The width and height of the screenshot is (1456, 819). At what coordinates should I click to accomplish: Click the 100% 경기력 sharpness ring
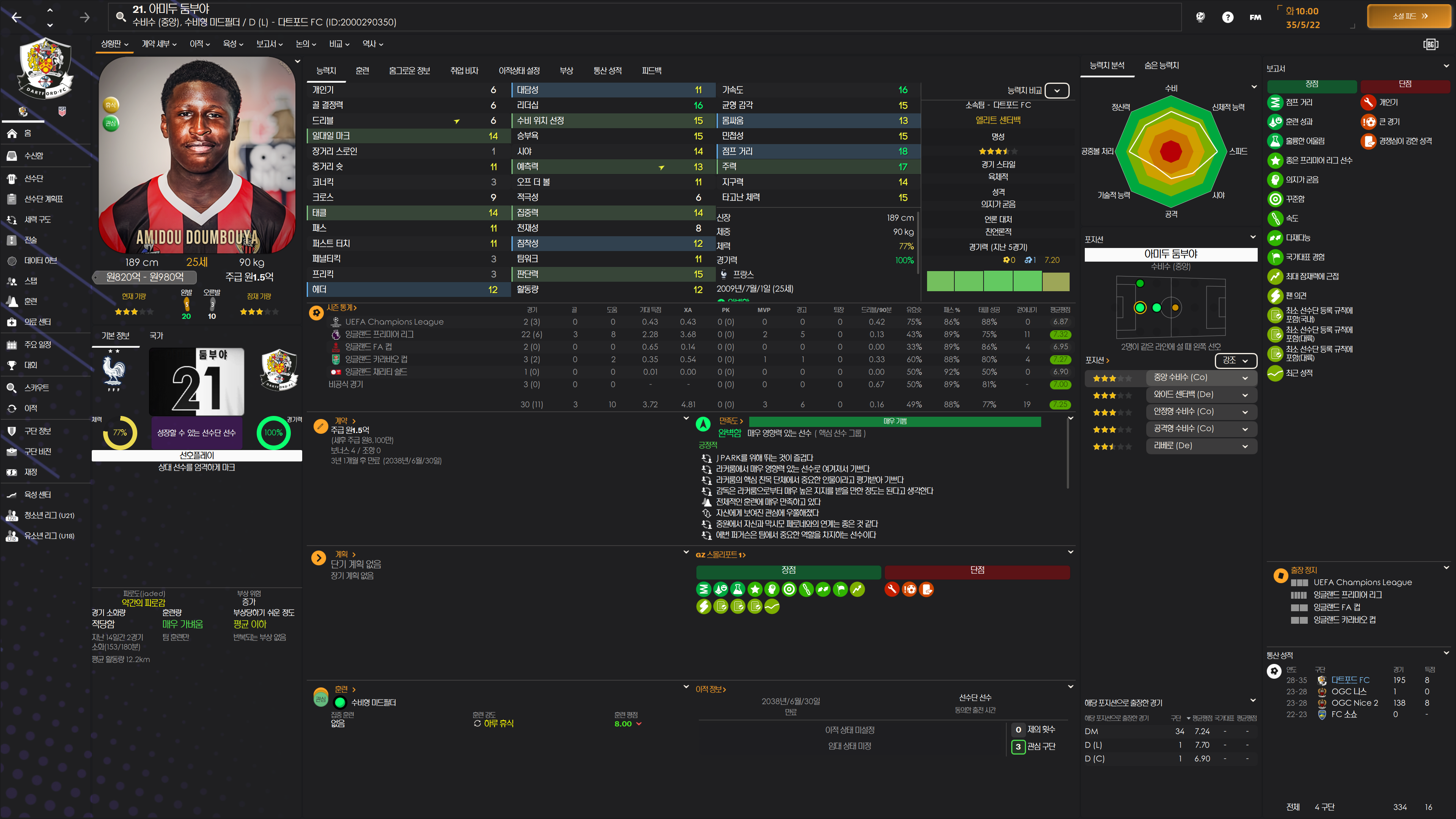pyautogui.click(x=273, y=433)
